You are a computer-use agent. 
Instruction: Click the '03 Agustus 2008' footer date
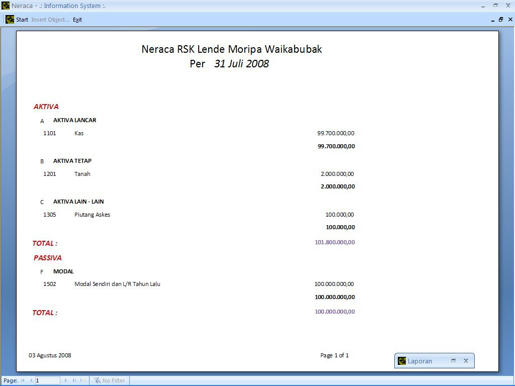(50, 355)
